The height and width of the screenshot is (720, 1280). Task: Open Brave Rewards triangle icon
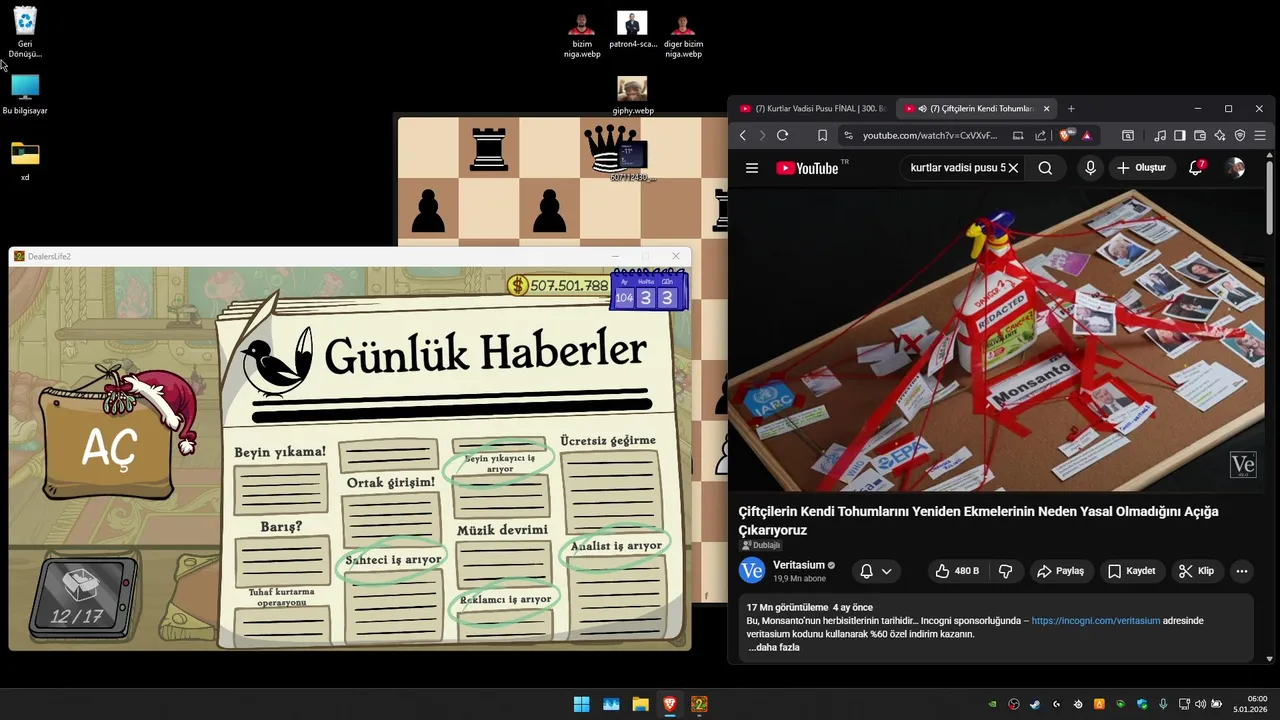pyautogui.click(x=1086, y=135)
